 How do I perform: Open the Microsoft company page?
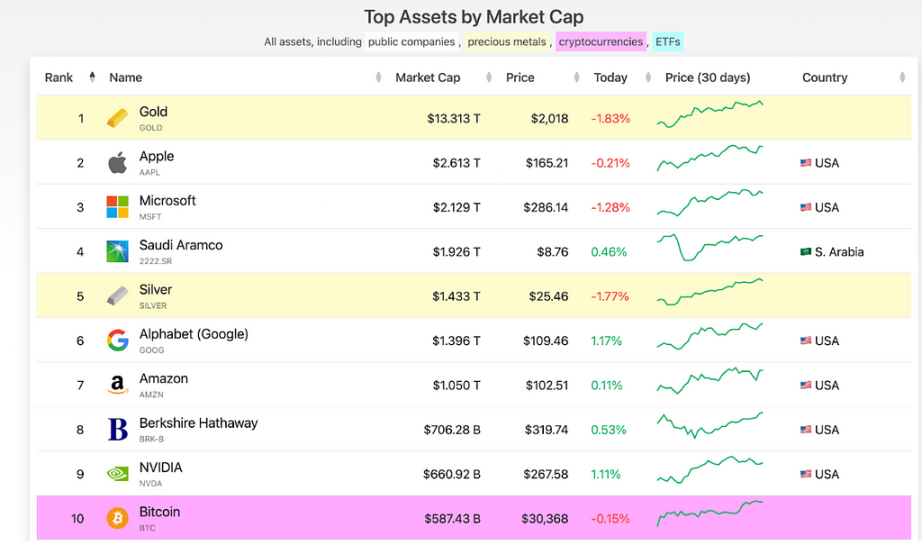click(x=167, y=200)
